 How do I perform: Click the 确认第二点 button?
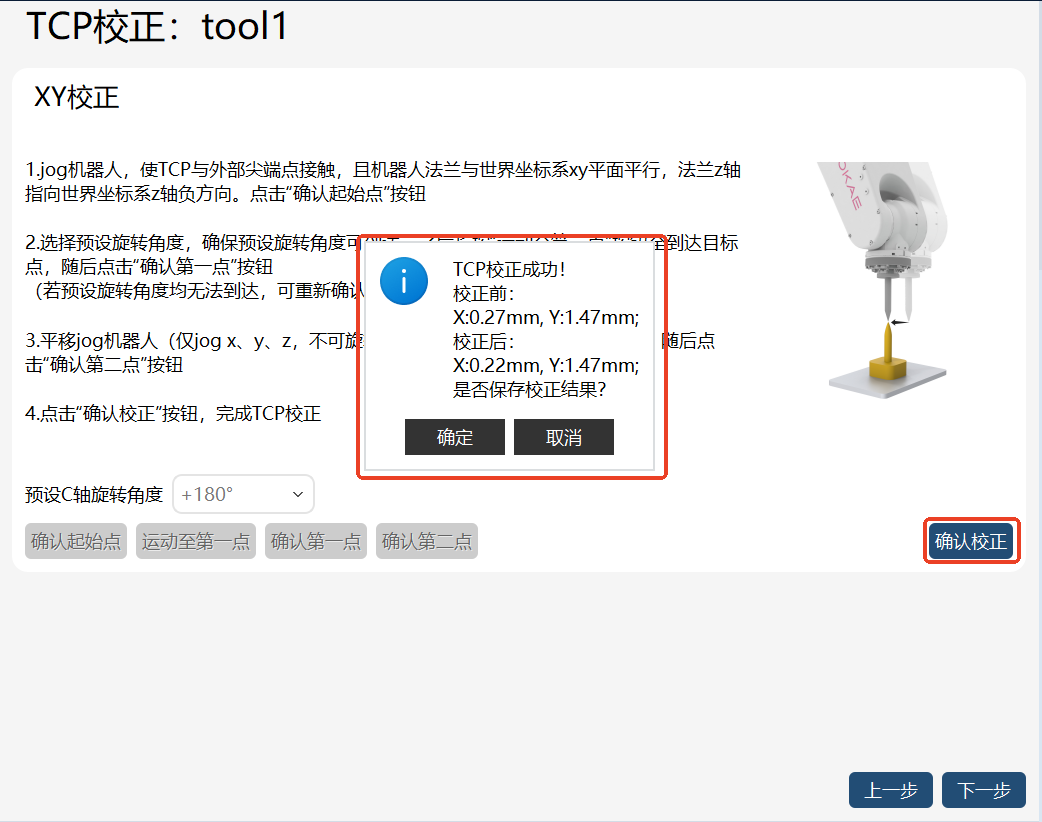click(x=427, y=541)
